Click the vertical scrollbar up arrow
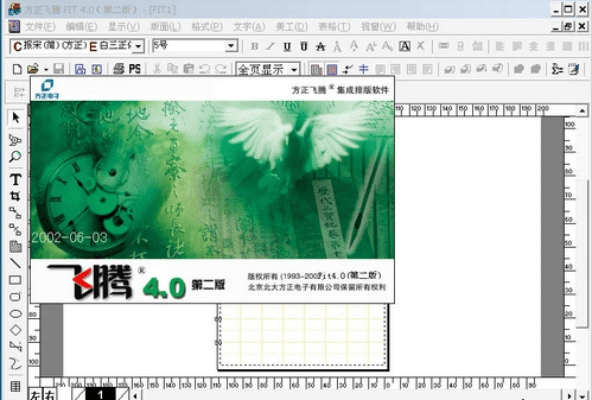Screen dimensions: 592x400 pyautogui.click(x=582, y=111)
